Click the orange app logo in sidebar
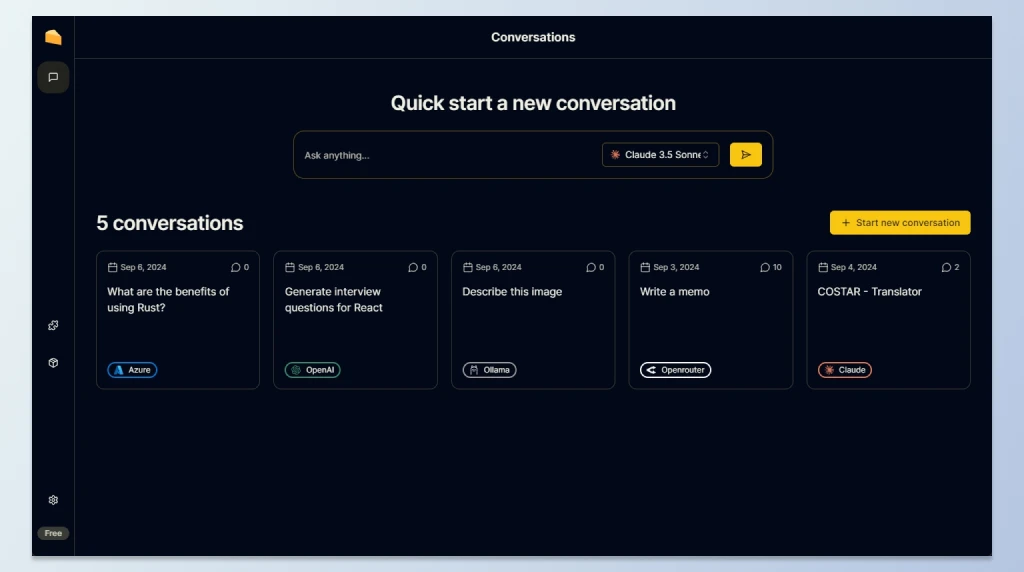 53,37
